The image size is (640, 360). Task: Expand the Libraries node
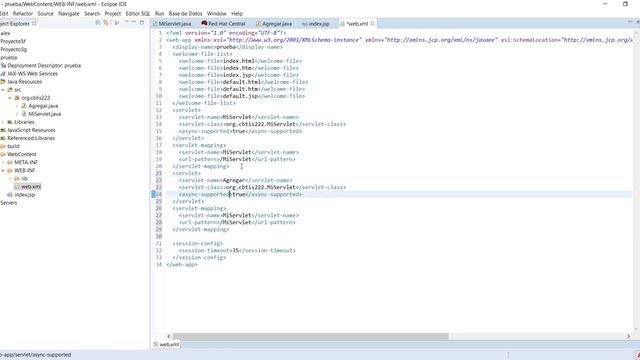[3, 122]
